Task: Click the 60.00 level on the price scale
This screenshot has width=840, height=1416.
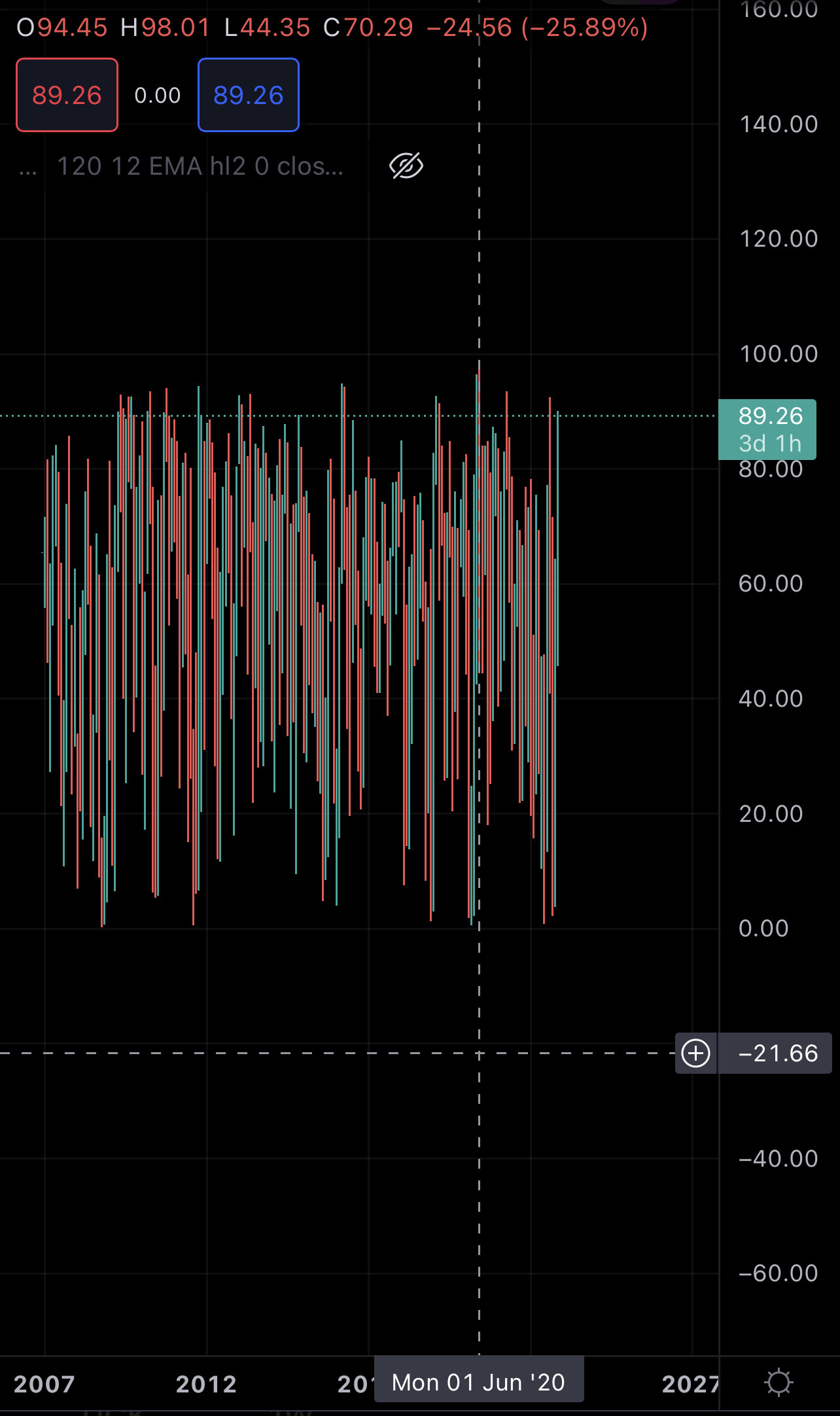Action: click(771, 584)
